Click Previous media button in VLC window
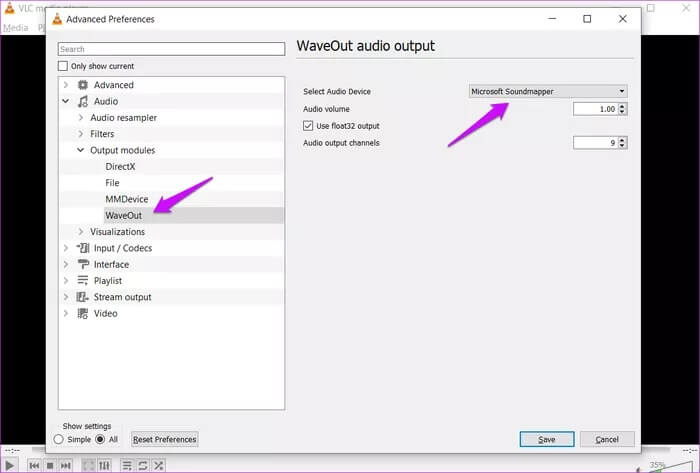700x473 pixels. coord(34,466)
